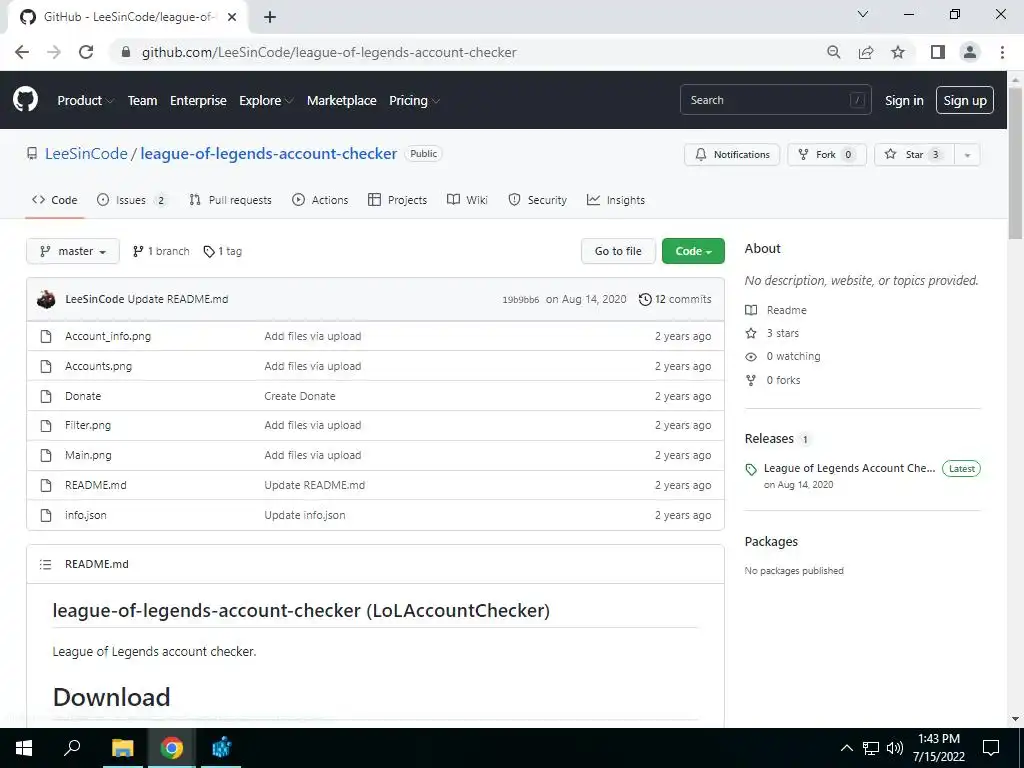Screen dimensions: 1024x768
Task: Open the 12 commits link
Action: (675, 299)
